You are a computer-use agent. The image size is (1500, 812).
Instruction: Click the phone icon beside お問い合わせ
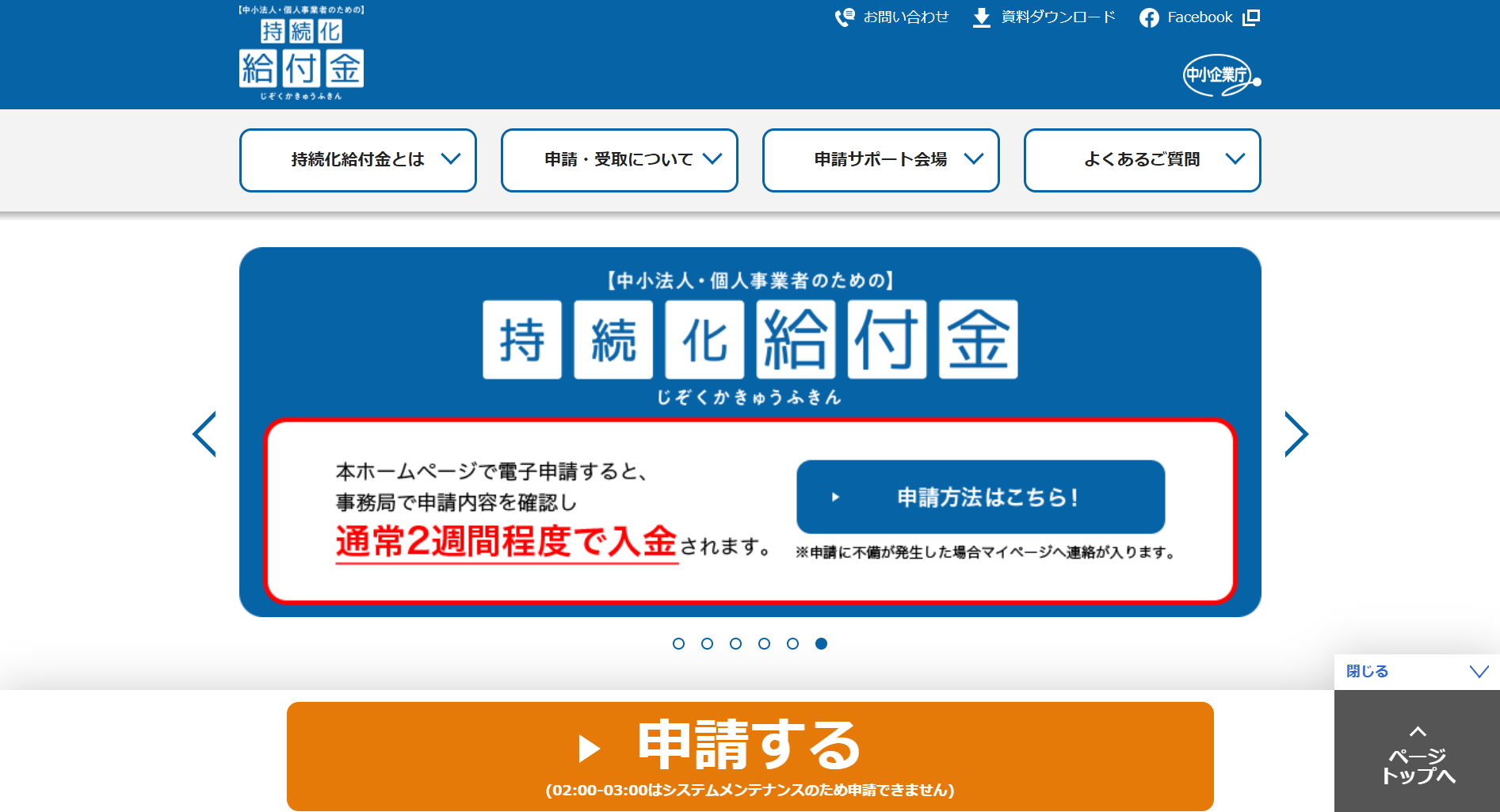tap(845, 17)
